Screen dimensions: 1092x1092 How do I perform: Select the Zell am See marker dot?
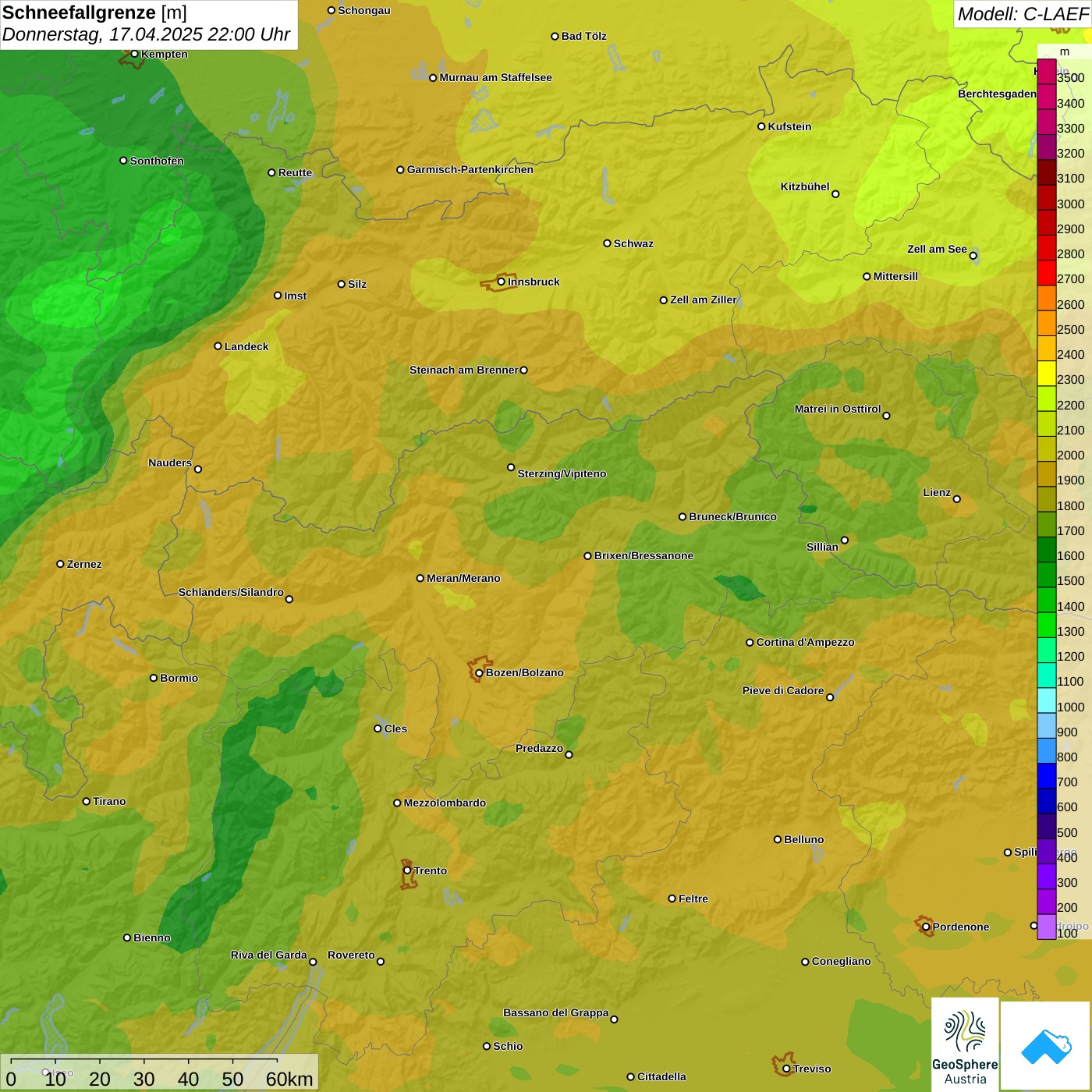click(x=973, y=255)
